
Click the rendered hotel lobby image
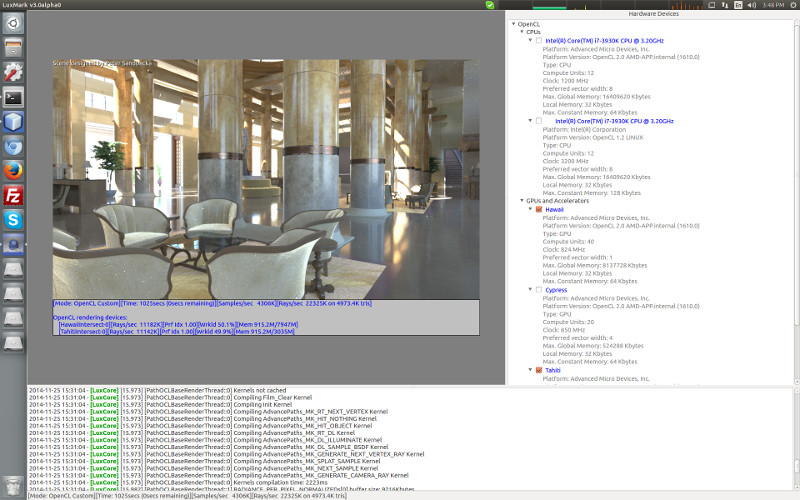click(266, 179)
